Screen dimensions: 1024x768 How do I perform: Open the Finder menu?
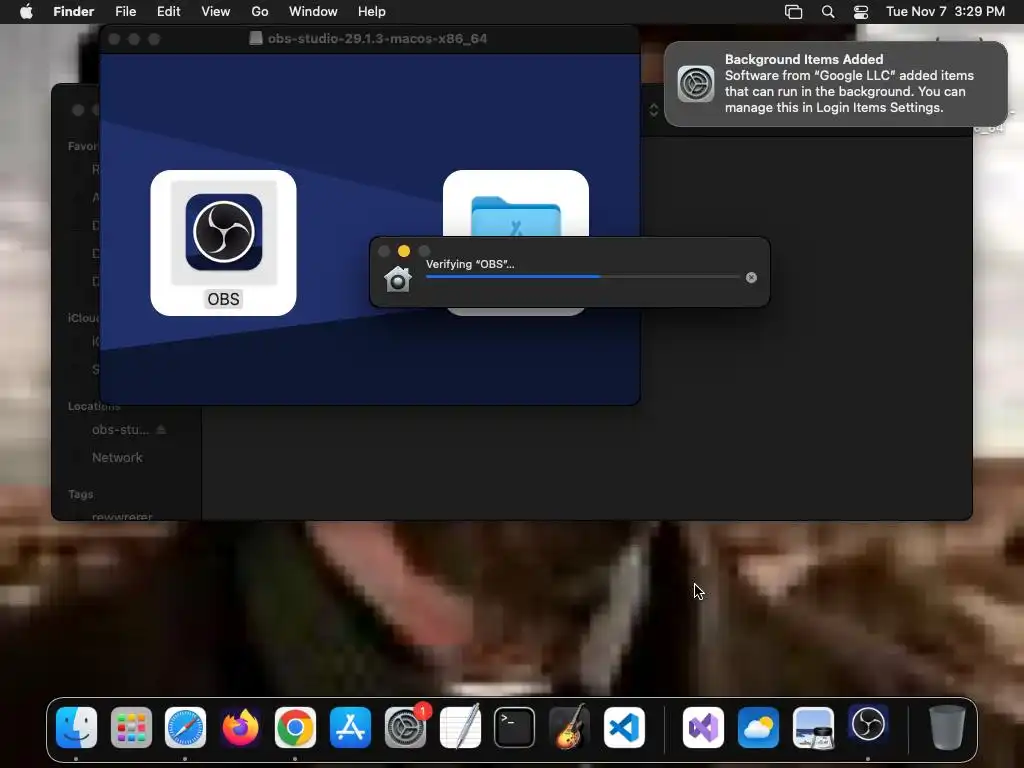point(73,12)
